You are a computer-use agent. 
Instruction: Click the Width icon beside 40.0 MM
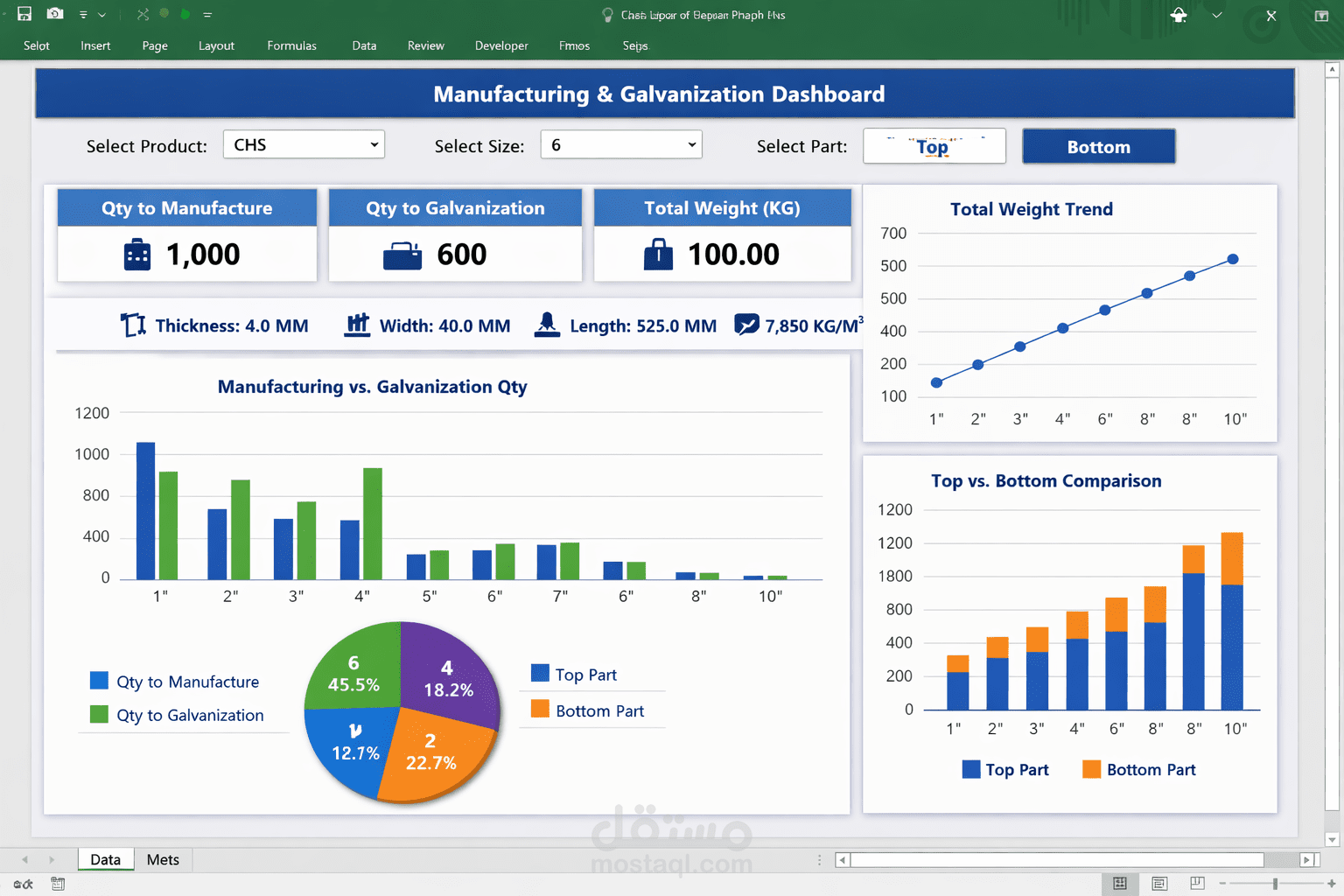pos(357,325)
